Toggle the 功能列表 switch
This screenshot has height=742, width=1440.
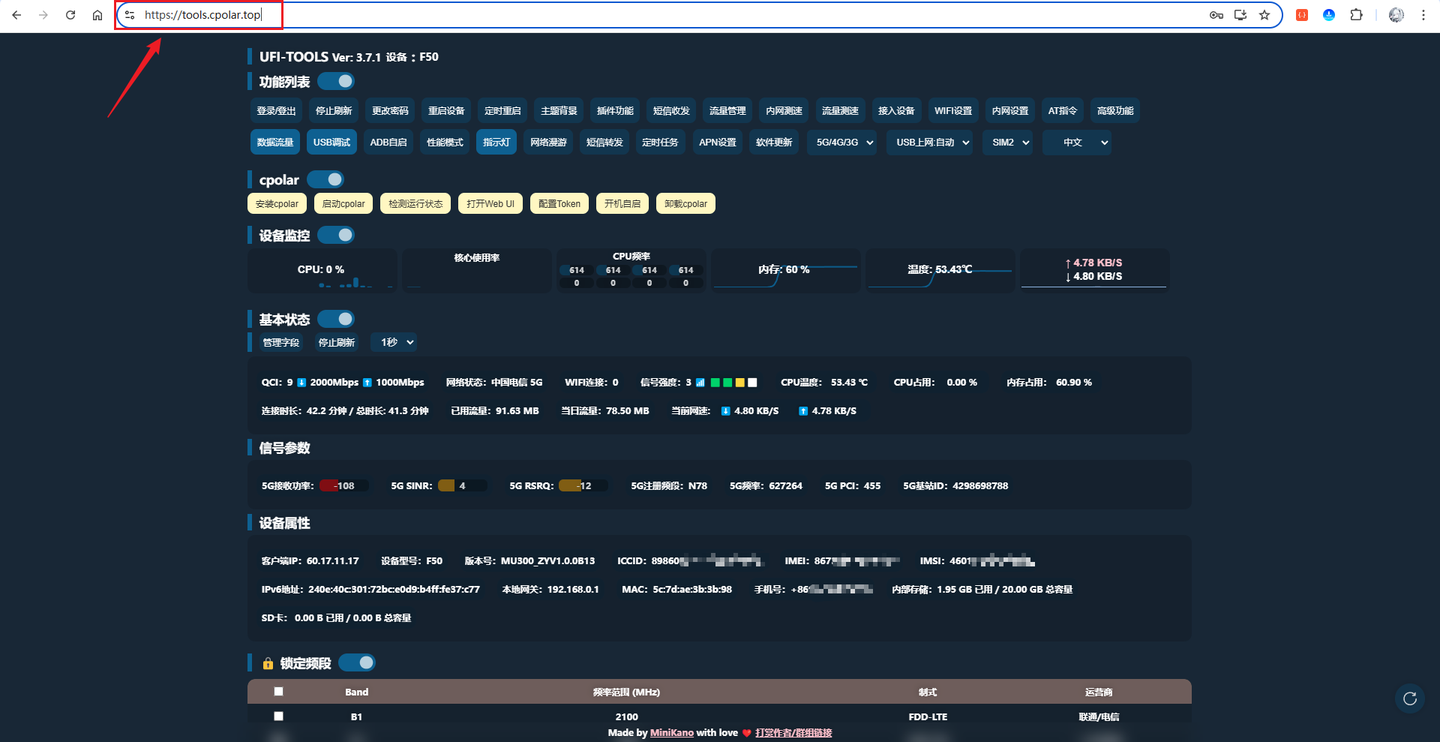pos(336,81)
